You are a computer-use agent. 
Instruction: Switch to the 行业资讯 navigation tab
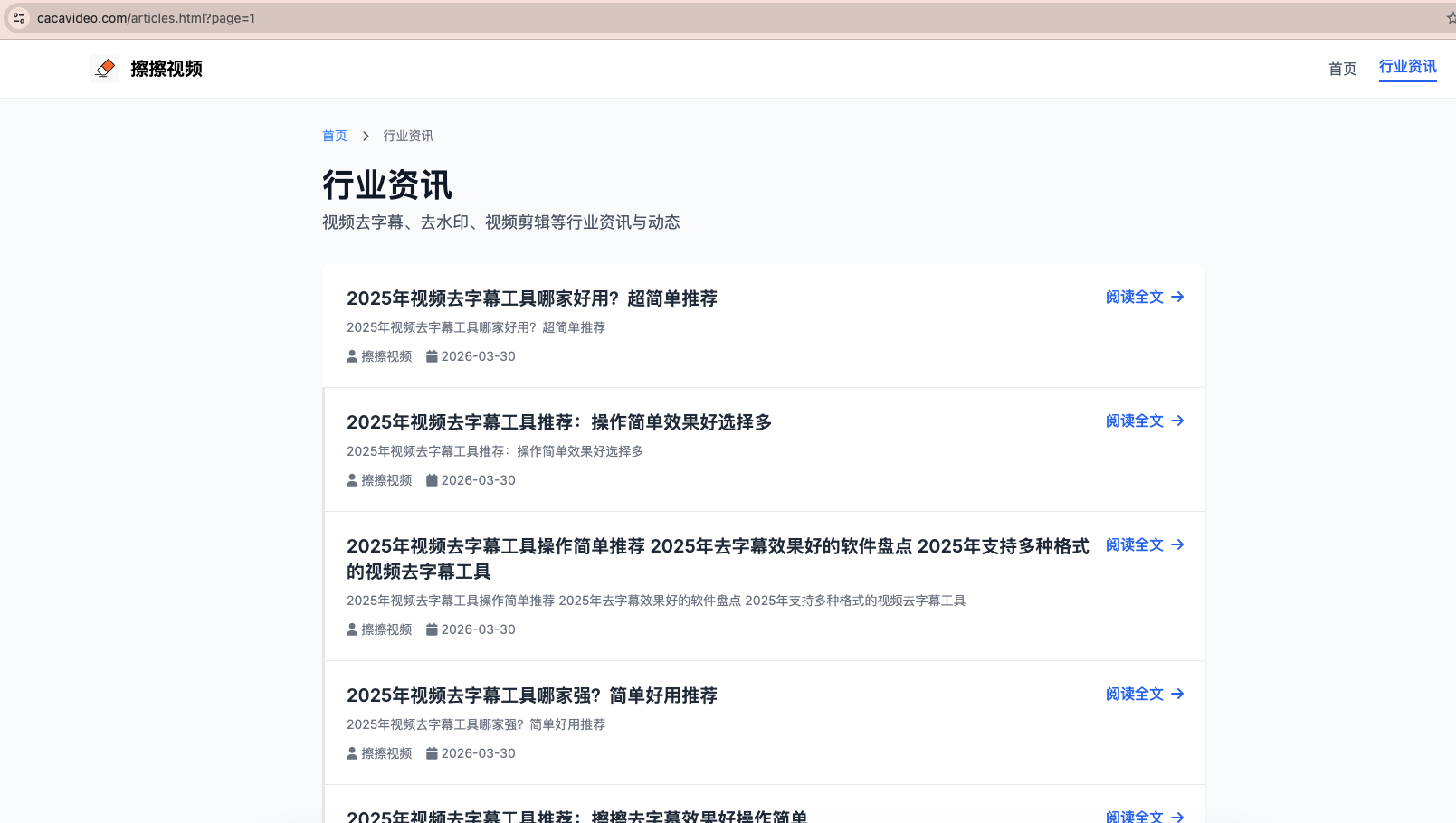point(1406,67)
